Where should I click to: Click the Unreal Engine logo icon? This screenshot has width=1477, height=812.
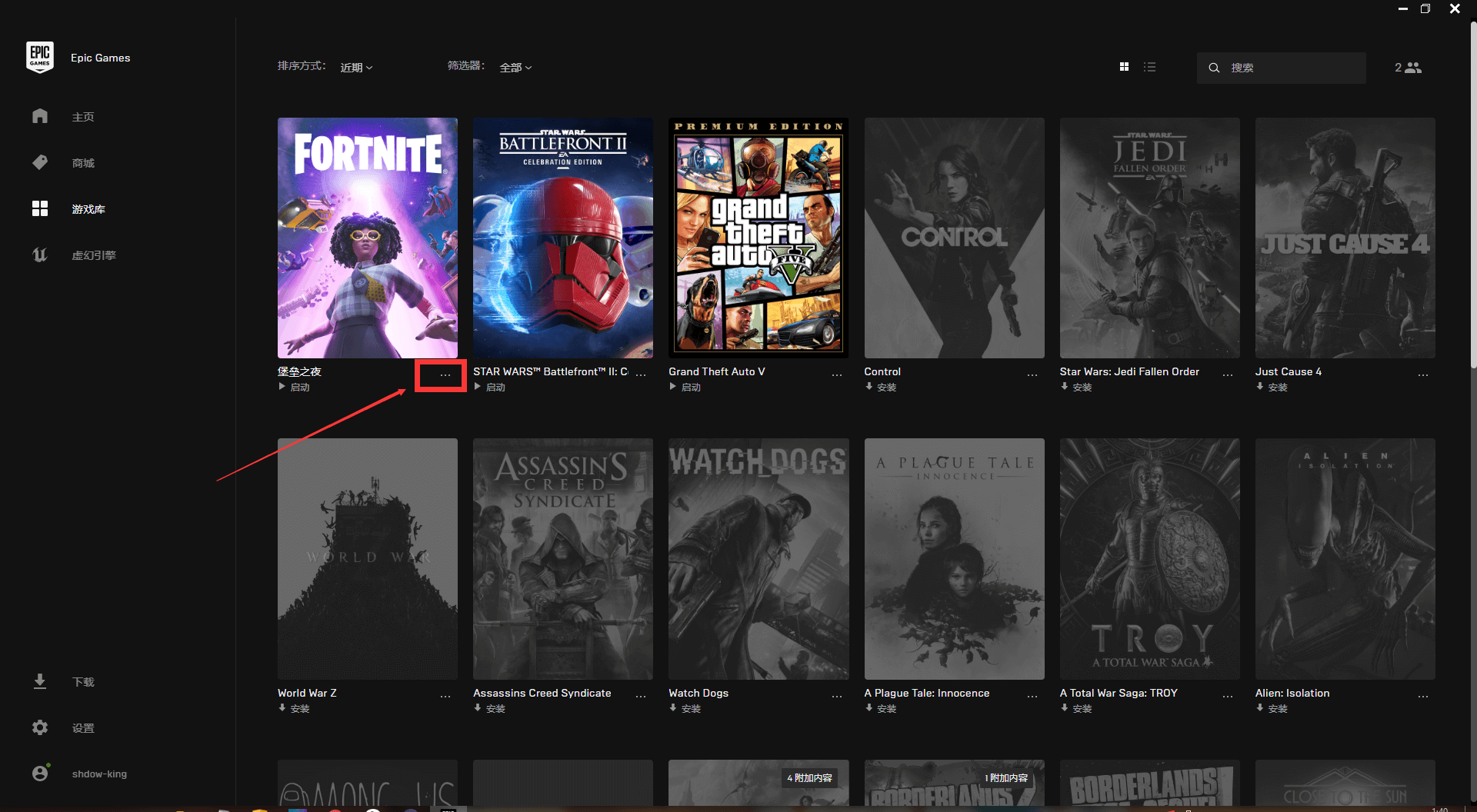coord(40,255)
